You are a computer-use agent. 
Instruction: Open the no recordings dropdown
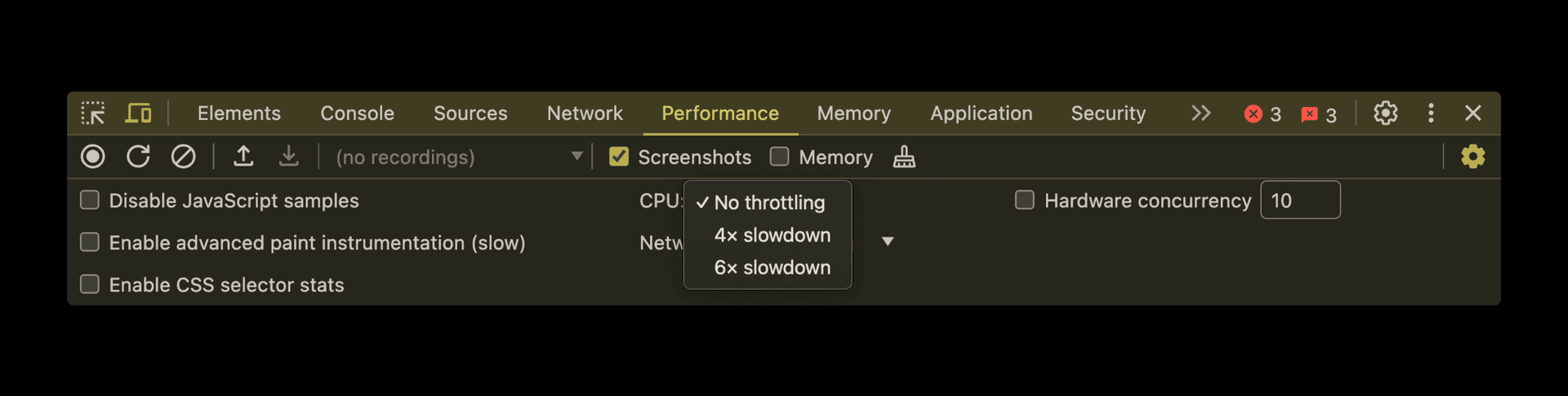click(460, 157)
